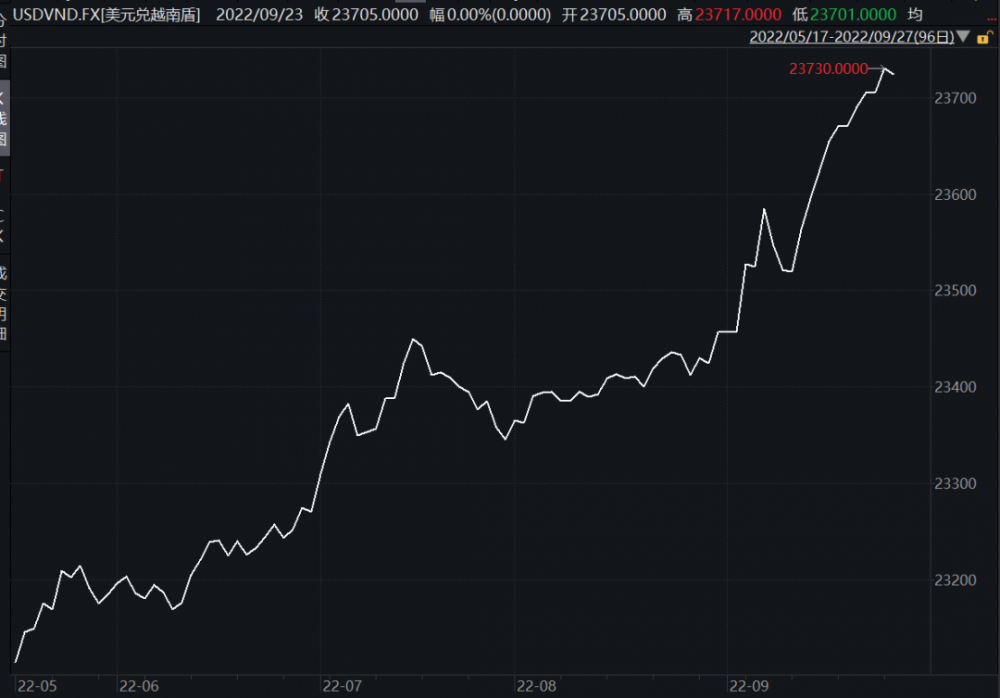
Task: Open the date range dropdown triangle
Action: click(x=963, y=37)
